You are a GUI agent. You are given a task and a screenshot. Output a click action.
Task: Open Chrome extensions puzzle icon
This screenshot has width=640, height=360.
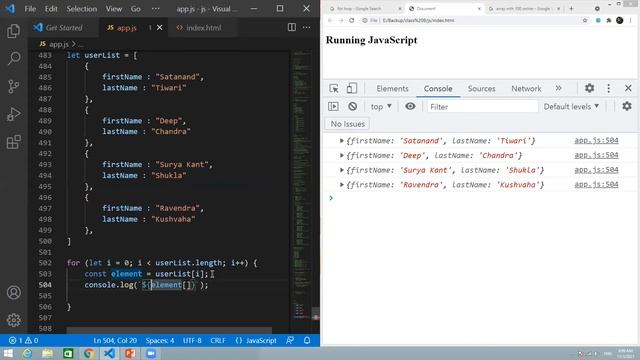609,20
